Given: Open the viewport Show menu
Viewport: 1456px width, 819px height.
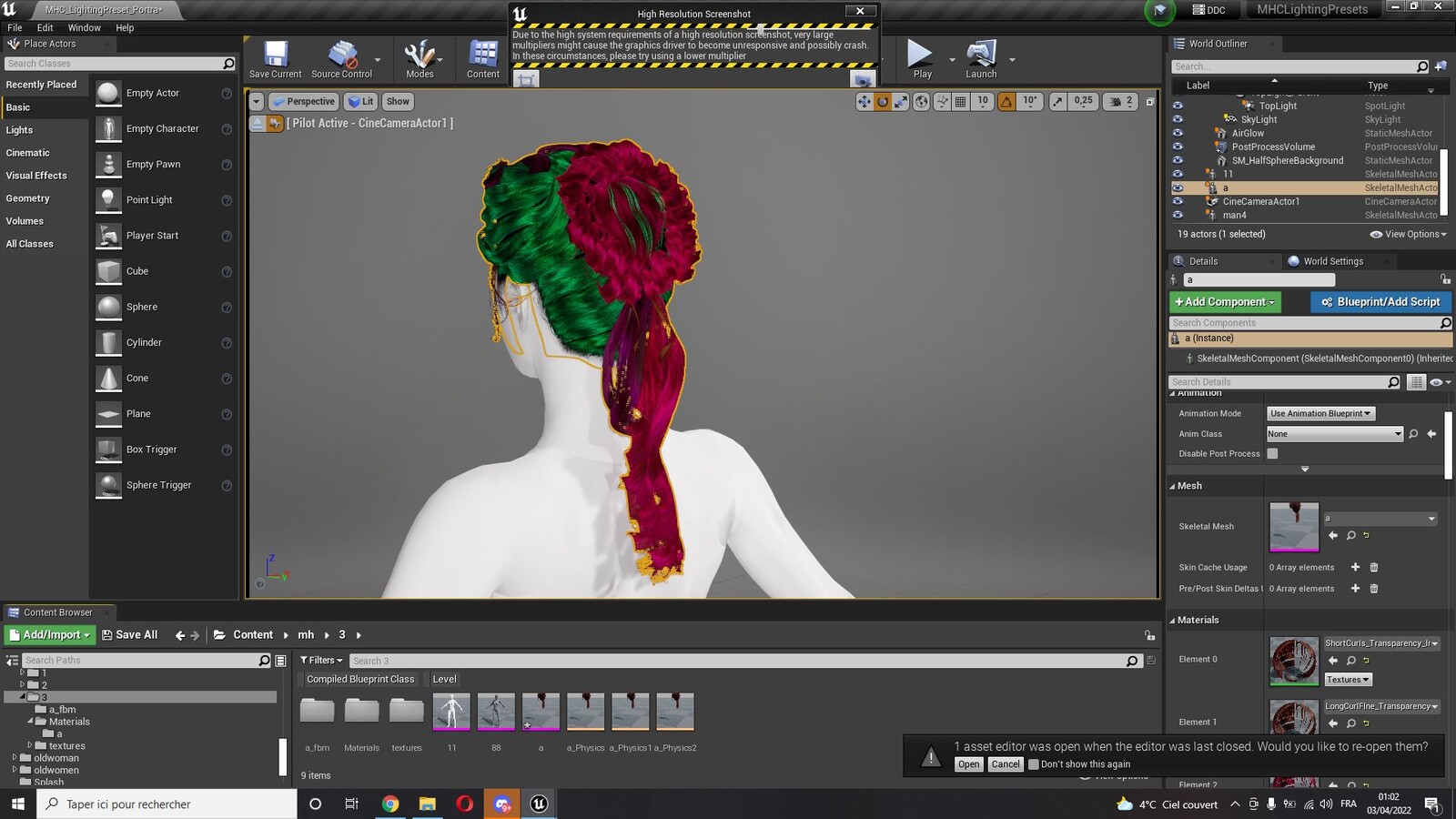Looking at the screenshot, I should point(398,102).
